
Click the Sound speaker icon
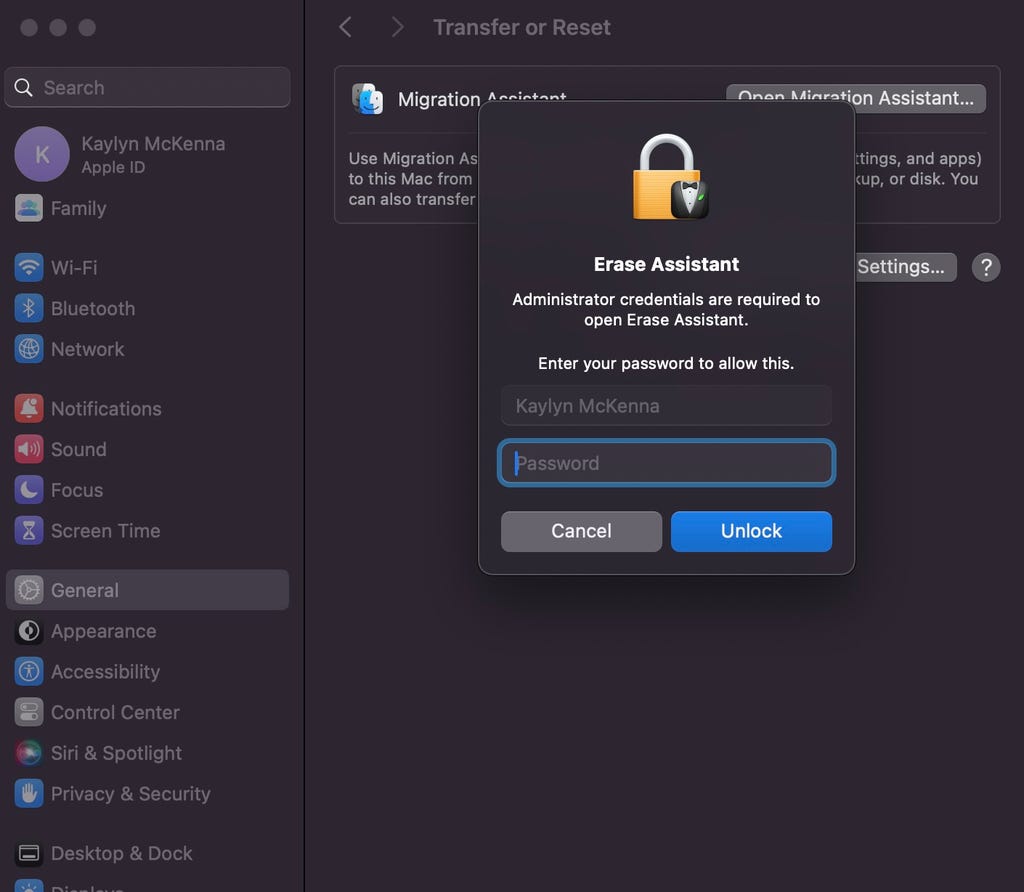(29, 449)
